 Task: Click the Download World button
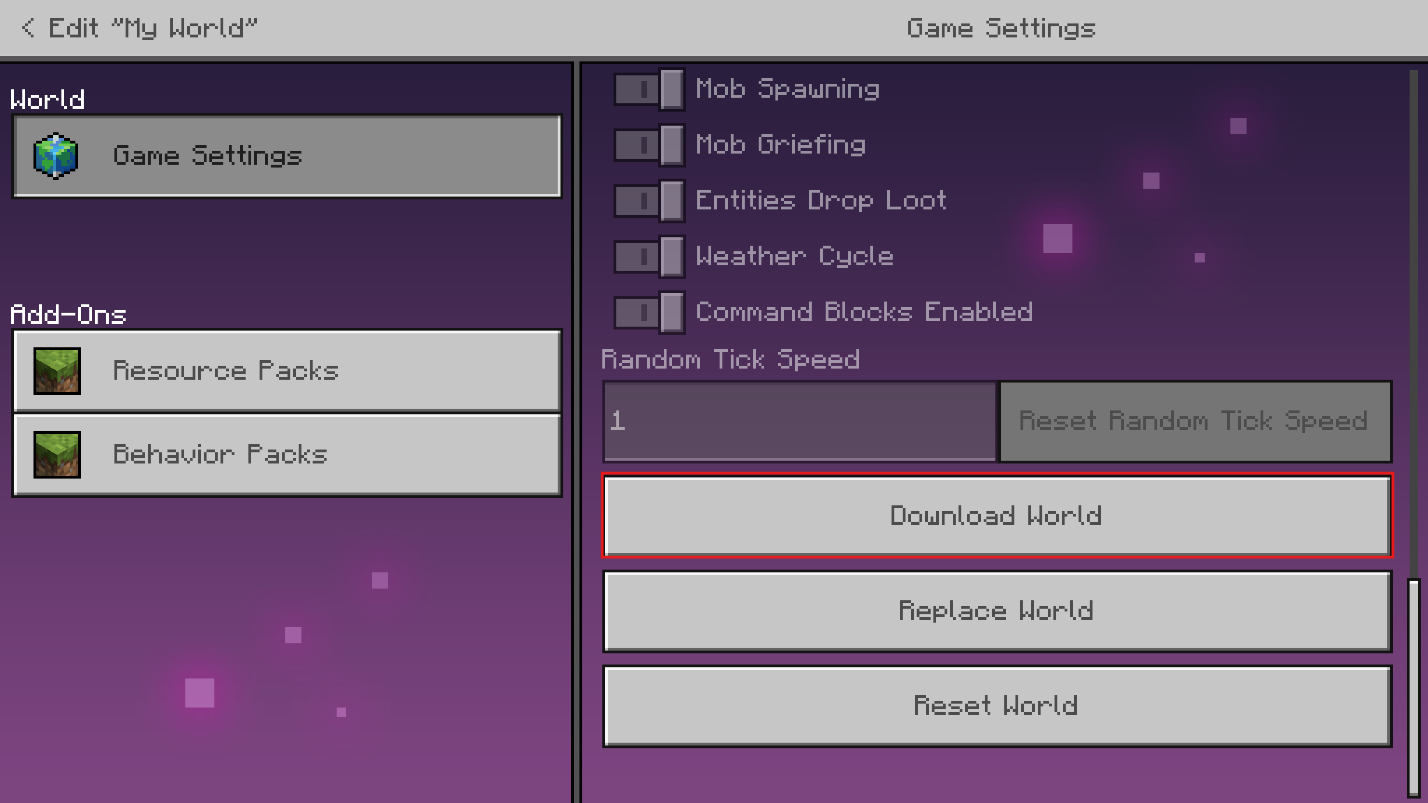point(997,515)
